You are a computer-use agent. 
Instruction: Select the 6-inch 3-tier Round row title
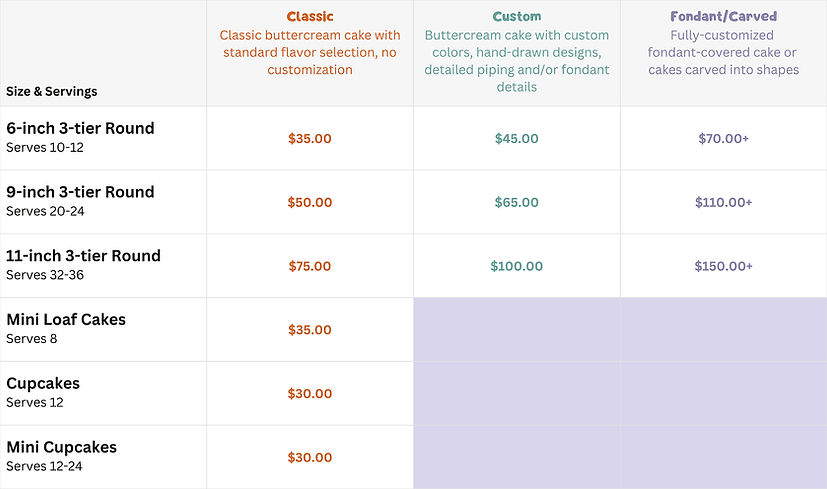[80, 129]
